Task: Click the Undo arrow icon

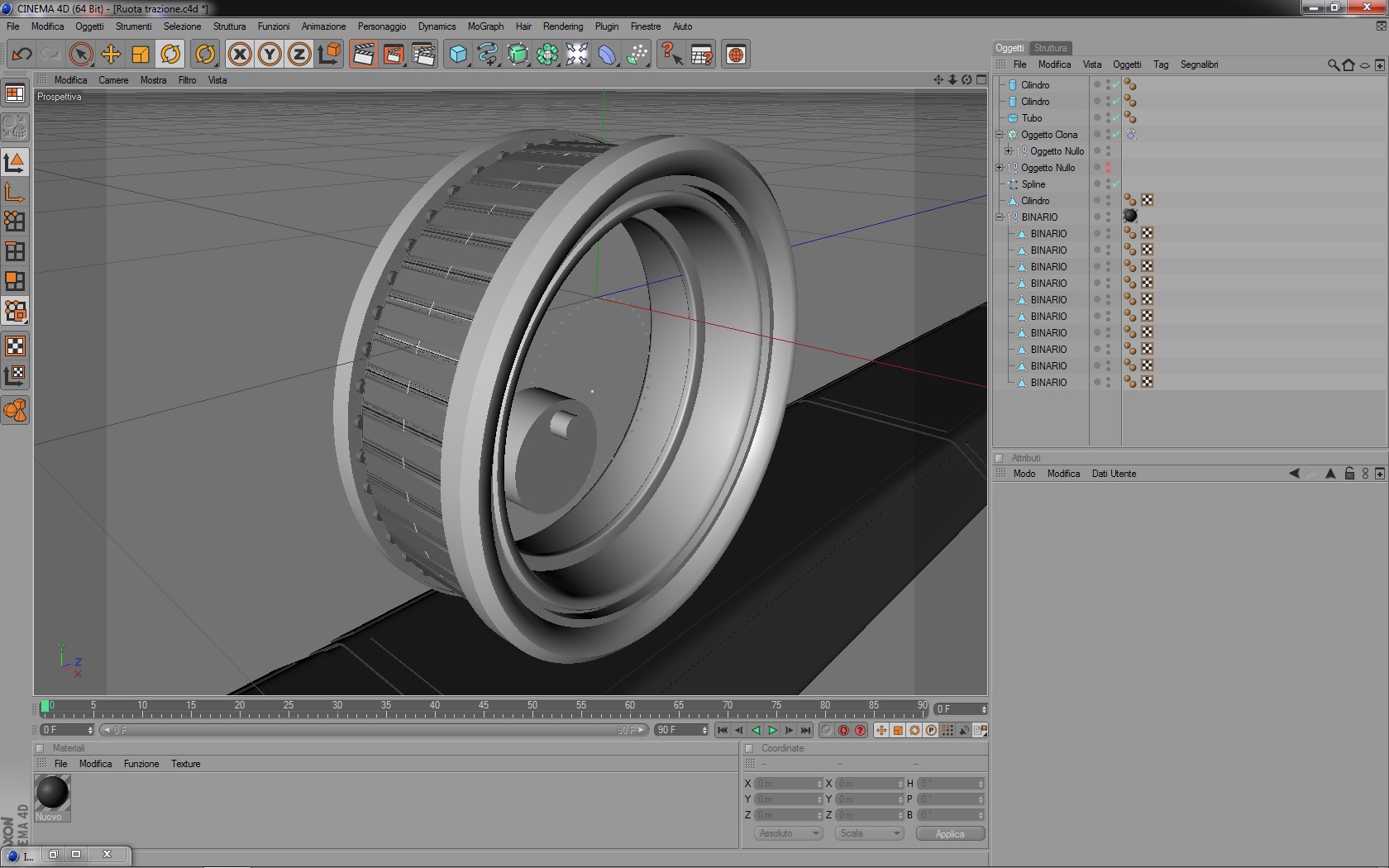Action: (x=21, y=55)
